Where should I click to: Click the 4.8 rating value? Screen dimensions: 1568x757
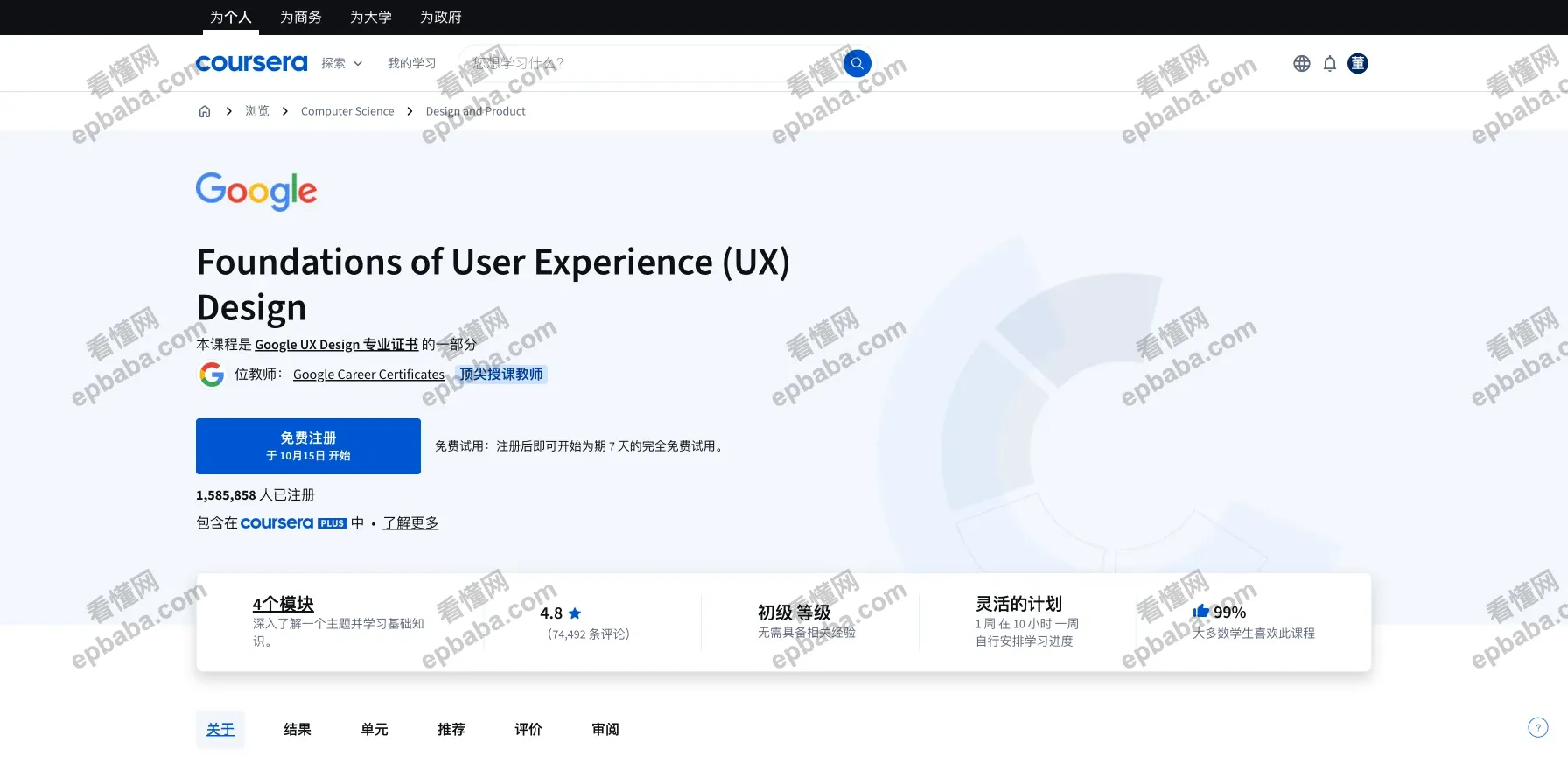coord(551,613)
